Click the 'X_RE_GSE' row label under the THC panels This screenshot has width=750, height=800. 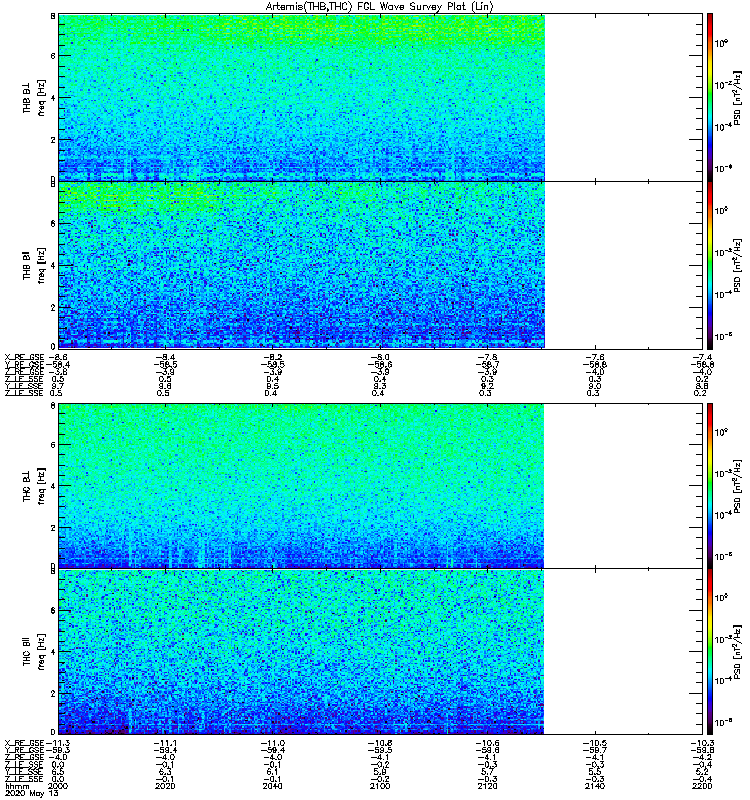(x=24, y=743)
